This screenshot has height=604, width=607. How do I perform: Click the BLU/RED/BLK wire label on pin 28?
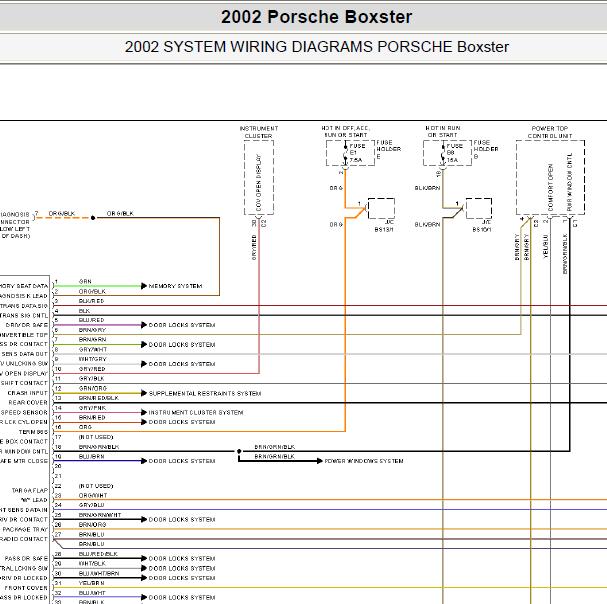pyautogui.click(x=98, y=554)
